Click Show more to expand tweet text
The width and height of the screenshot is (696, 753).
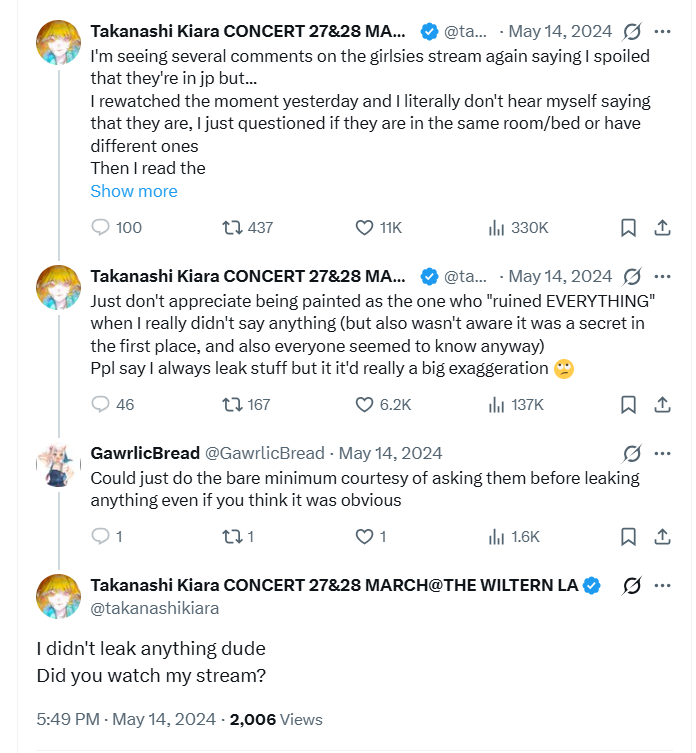pos(134,191)
